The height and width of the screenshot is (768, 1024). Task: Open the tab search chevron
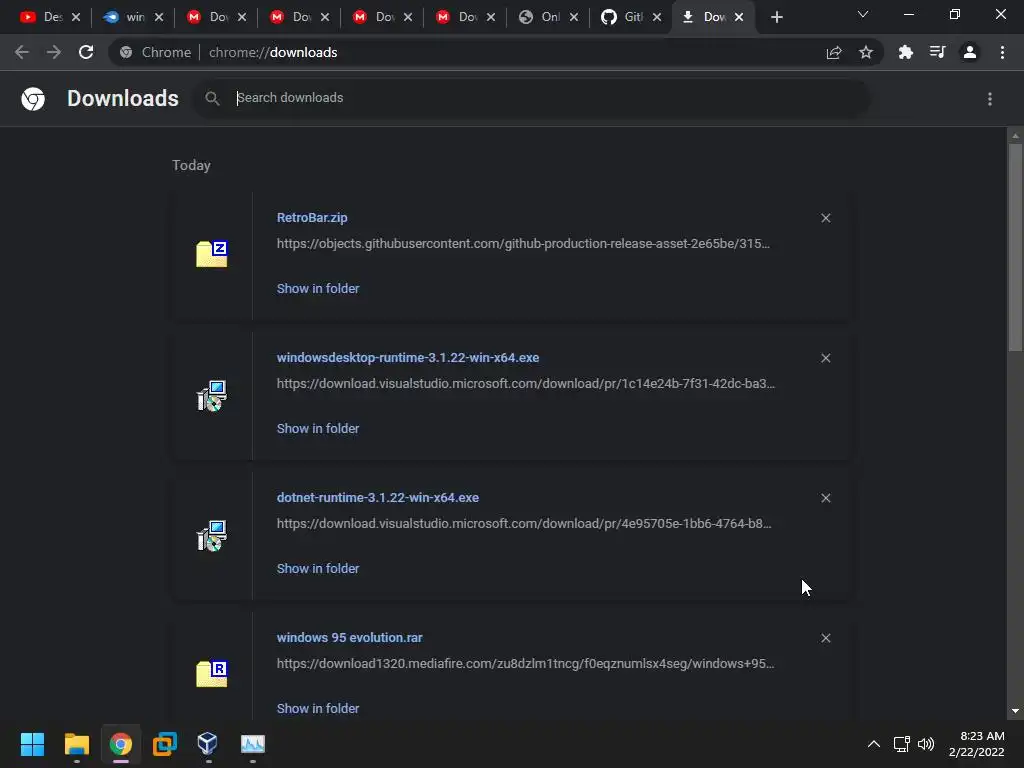[x=863, y=14]
